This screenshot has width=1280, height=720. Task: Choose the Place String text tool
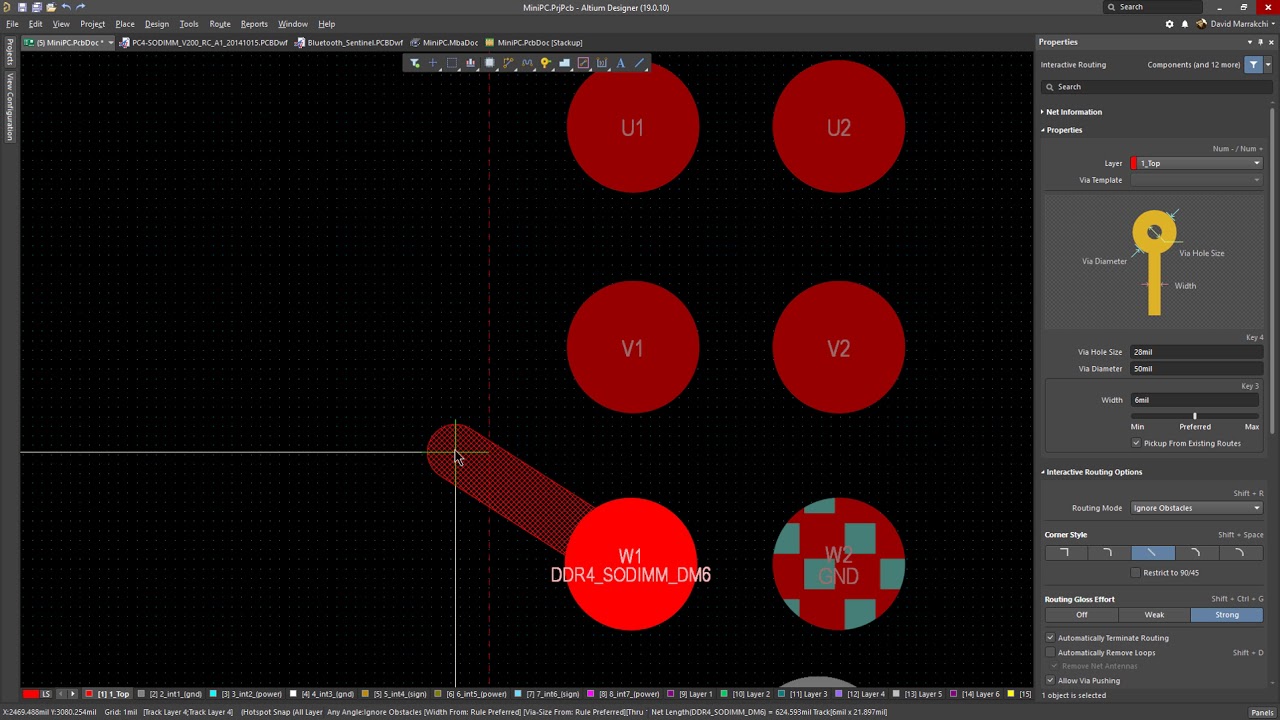(x=621, y=63)
